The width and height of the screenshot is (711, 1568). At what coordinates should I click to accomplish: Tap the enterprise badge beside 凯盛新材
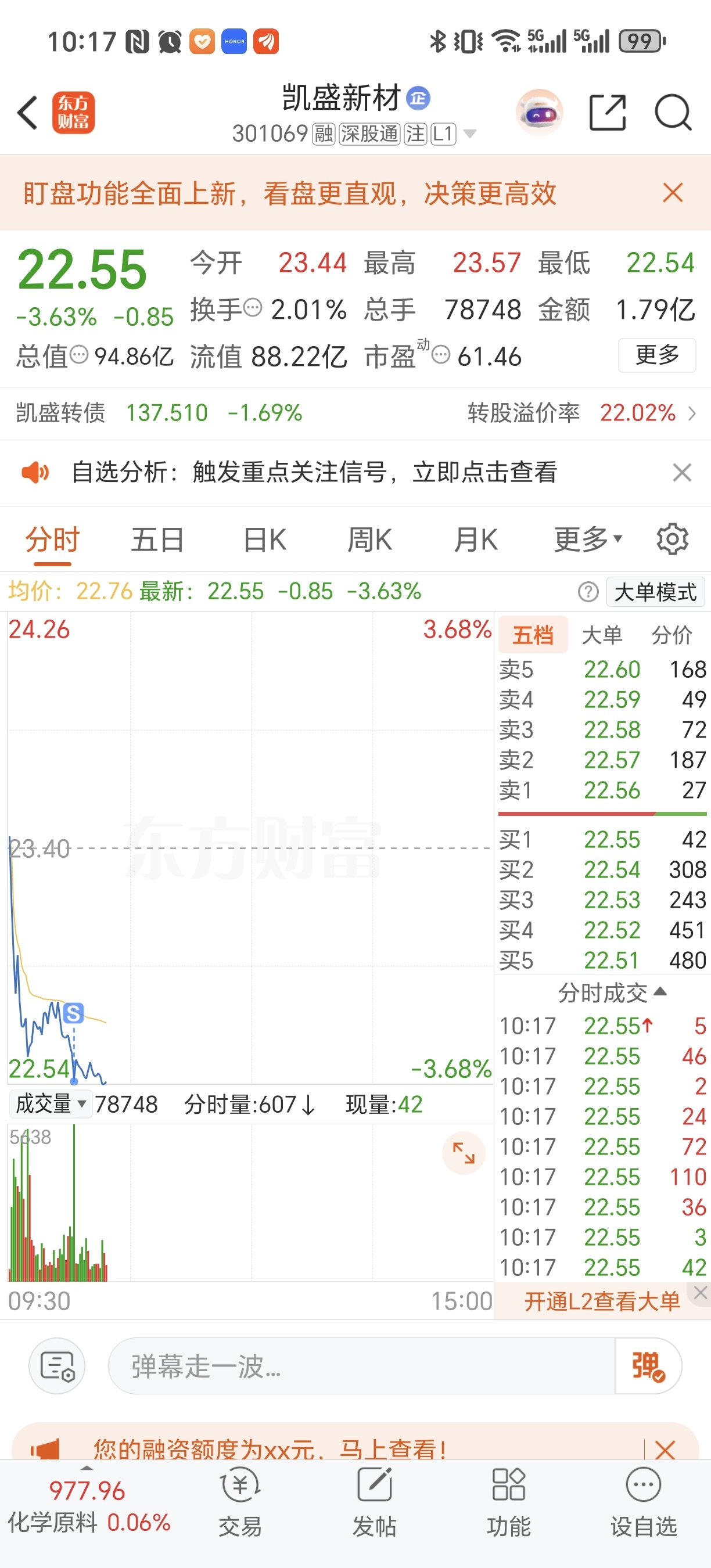(x=418, y=98)
